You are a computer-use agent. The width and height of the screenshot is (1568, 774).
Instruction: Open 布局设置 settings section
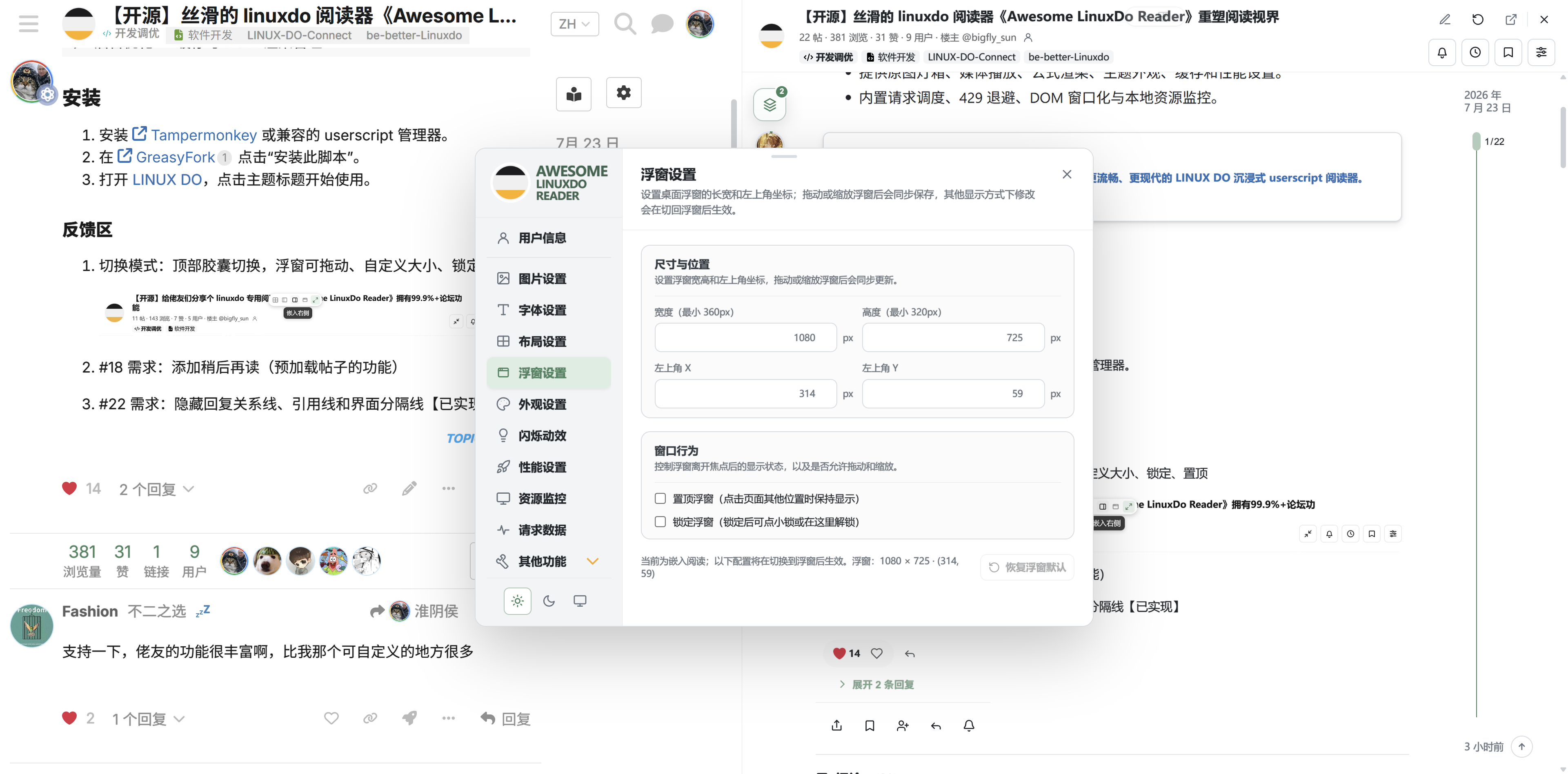(x=548, y=342)
